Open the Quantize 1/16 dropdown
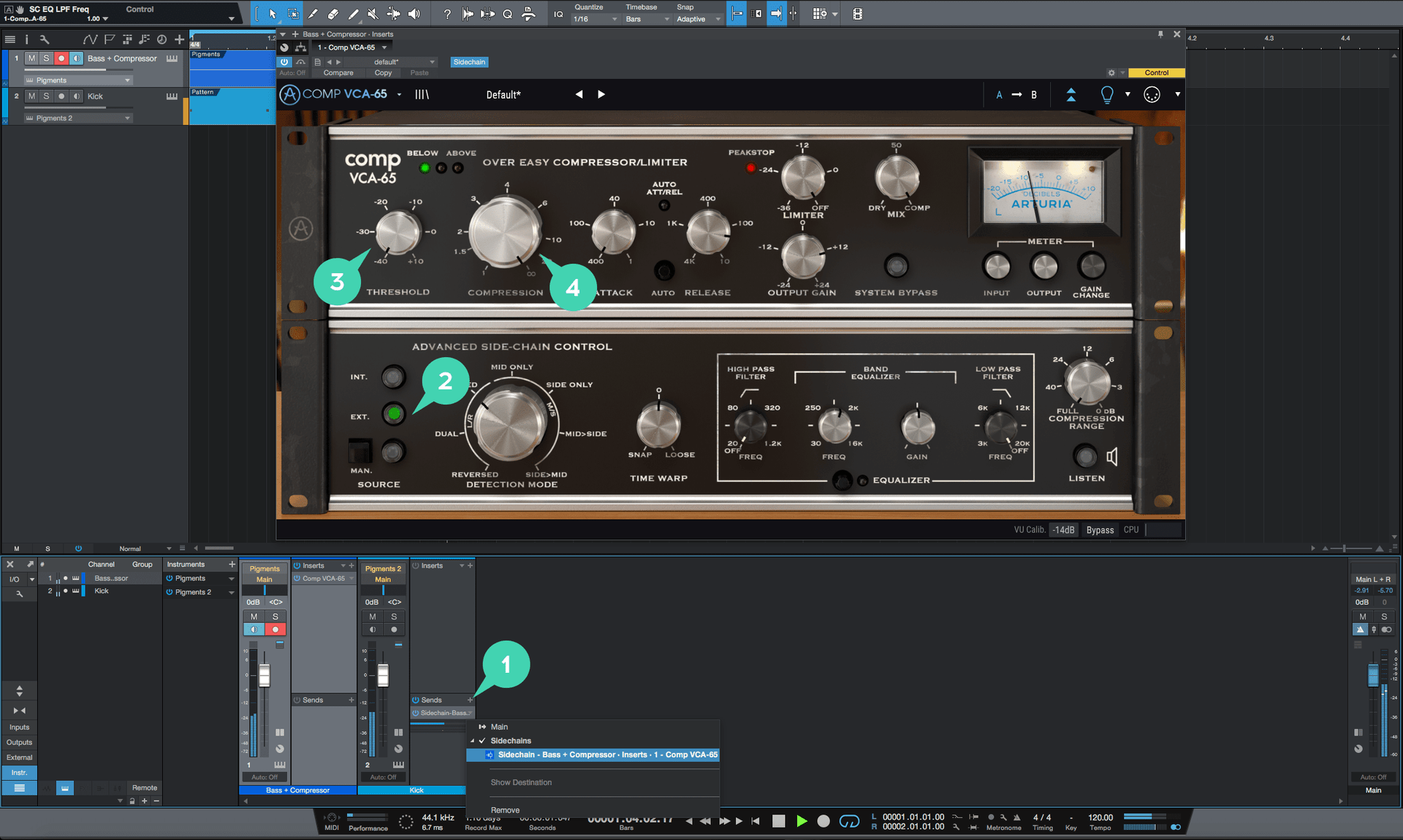1403x840 pixels. (595, 19)
